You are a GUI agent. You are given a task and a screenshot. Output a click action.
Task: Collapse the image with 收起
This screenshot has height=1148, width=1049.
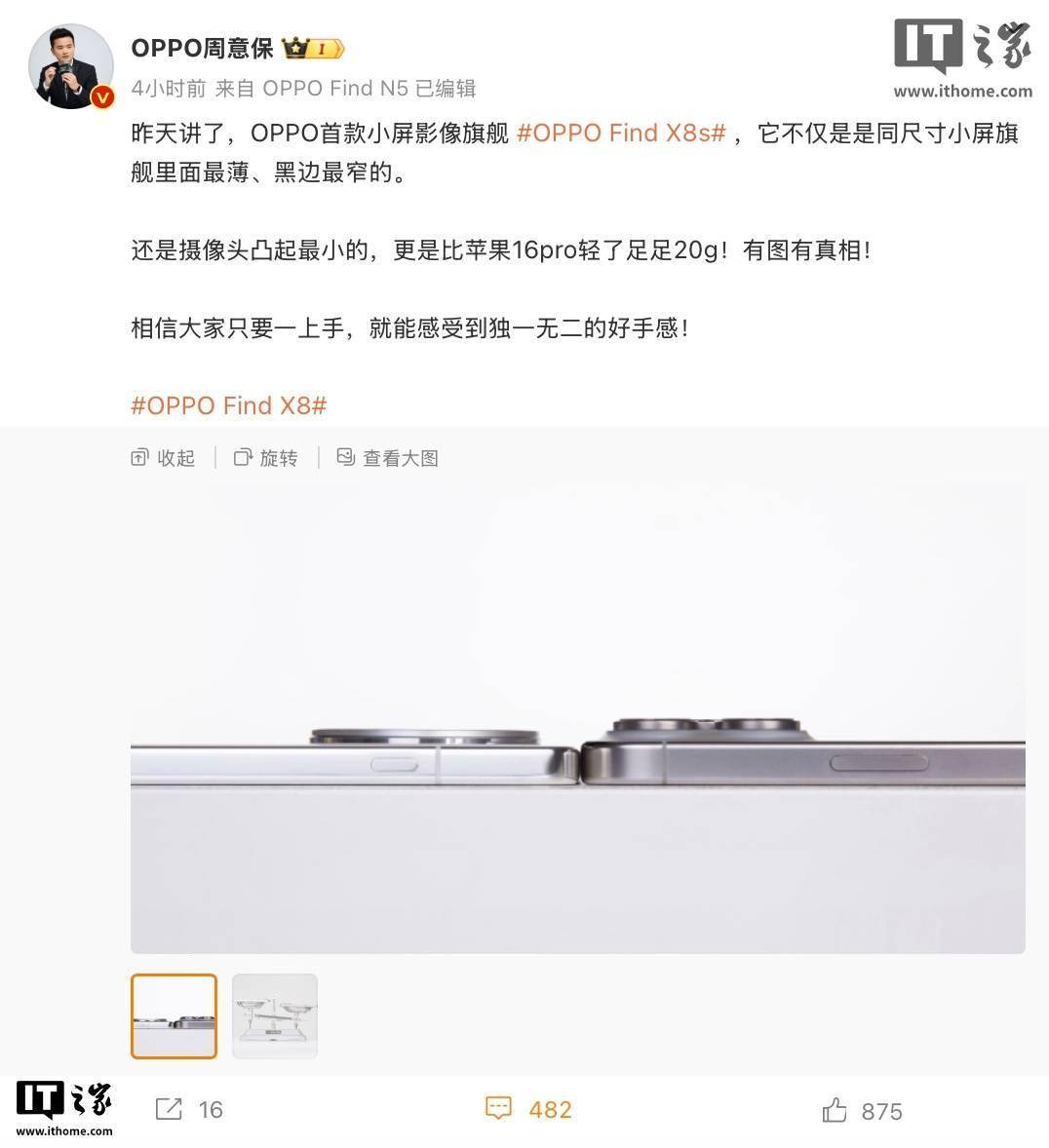(x=175, y=458)
